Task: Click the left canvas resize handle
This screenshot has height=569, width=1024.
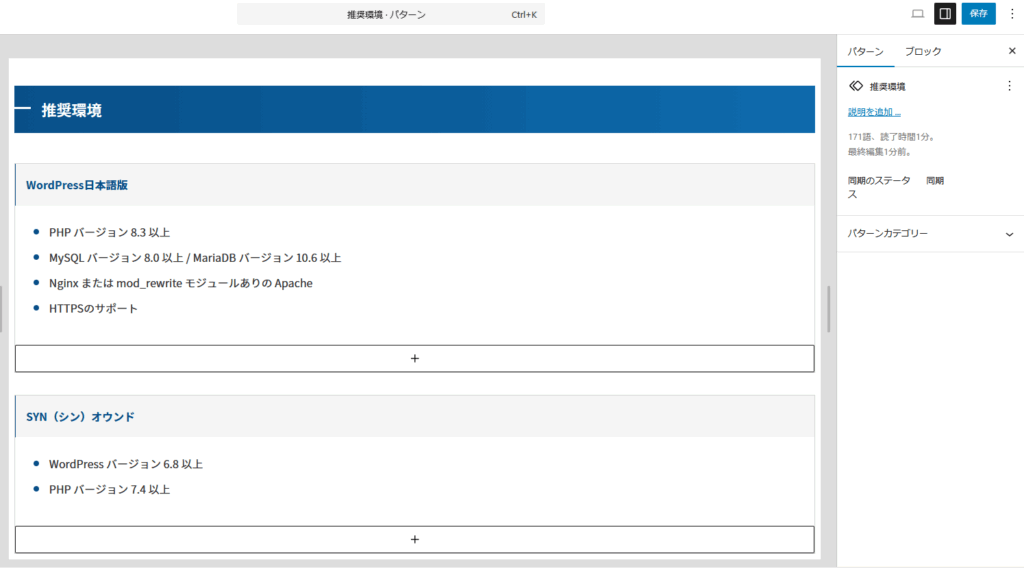Action: tap(2, 309)
